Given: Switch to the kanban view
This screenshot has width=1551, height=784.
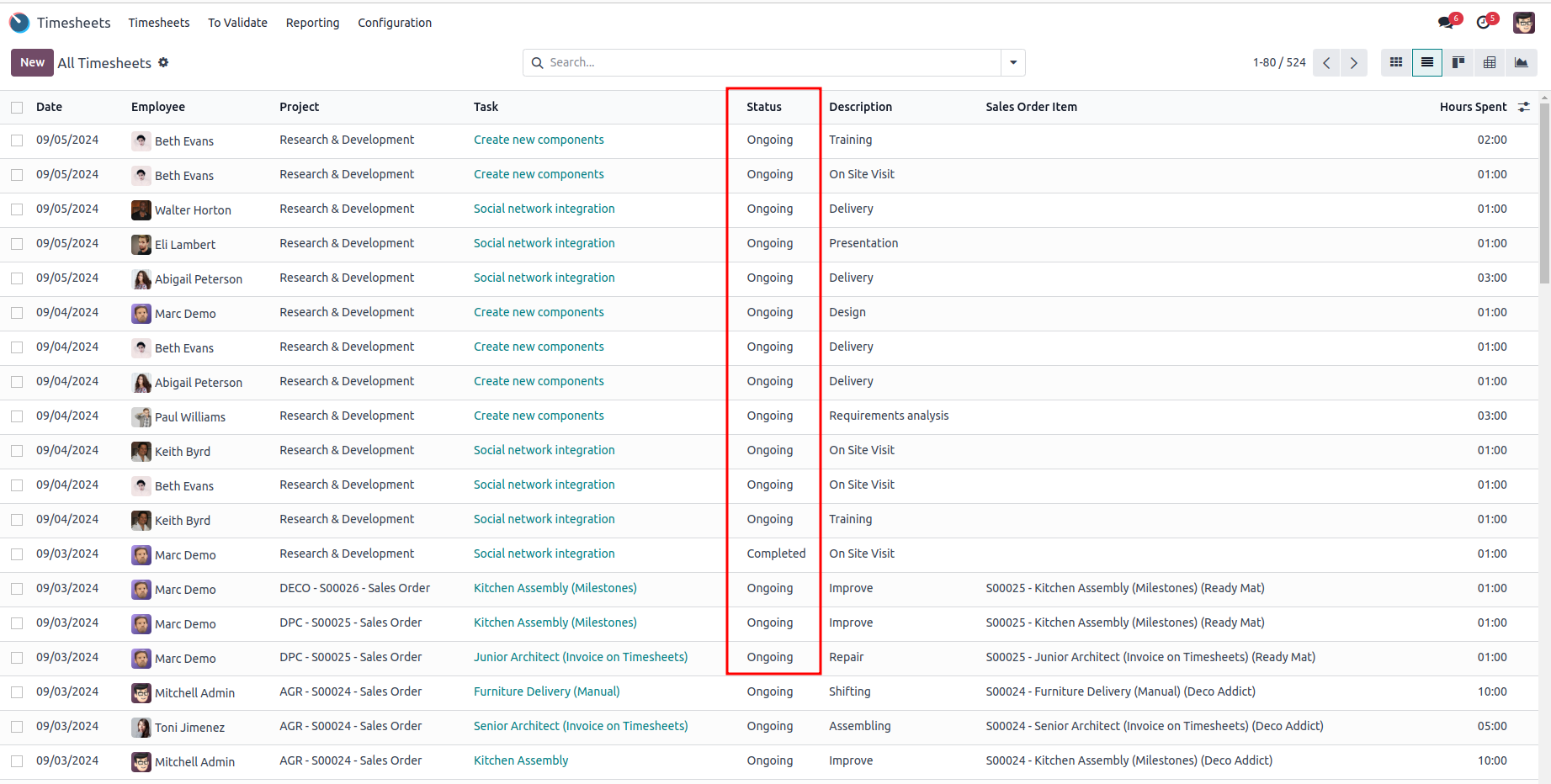Looking at the screenshot, I should pyautogui.click(x=1458, y=62).
